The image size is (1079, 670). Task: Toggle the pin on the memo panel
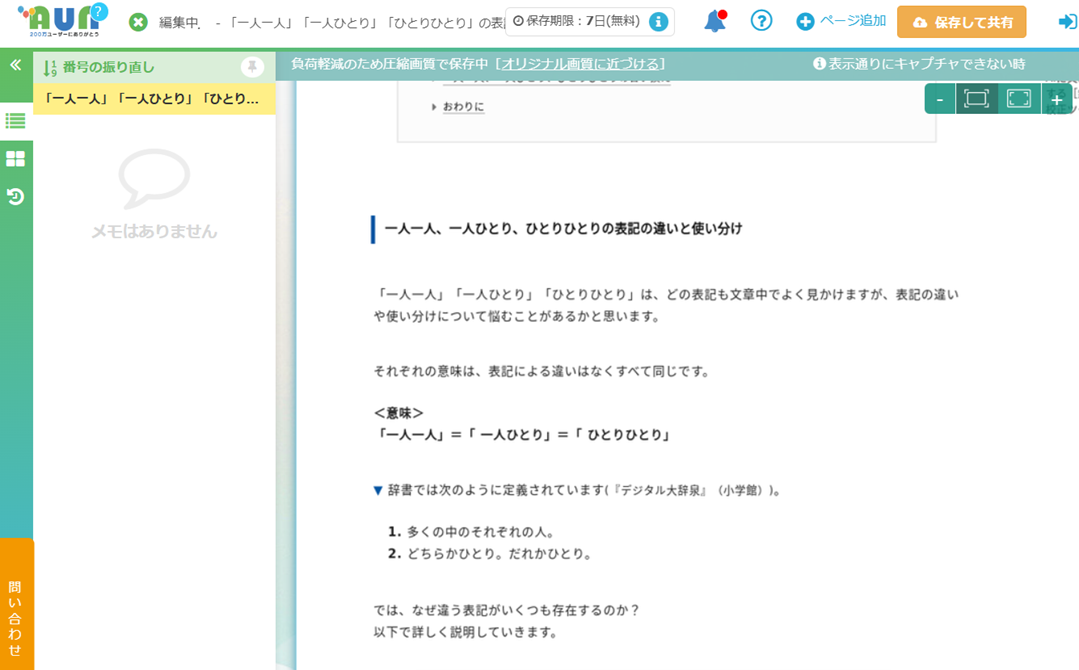coord(252,67)
